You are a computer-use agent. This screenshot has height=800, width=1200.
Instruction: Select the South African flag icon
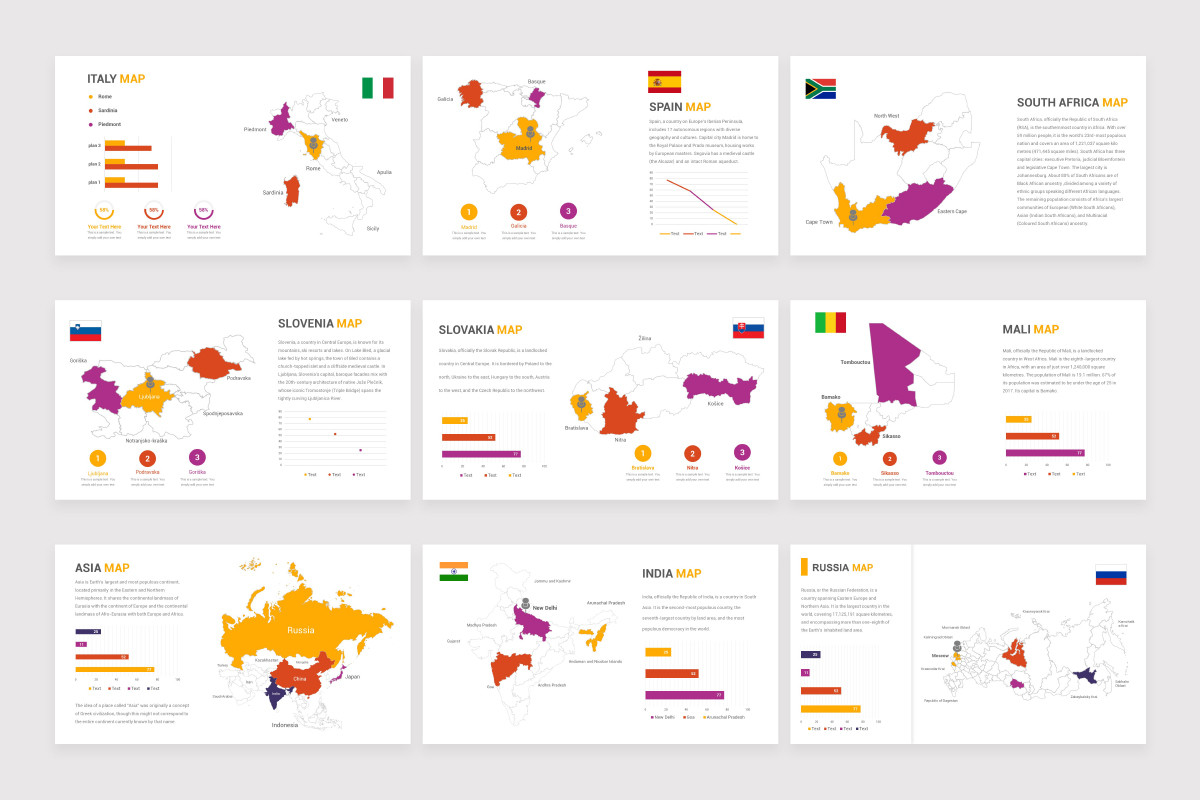[819, 88]
